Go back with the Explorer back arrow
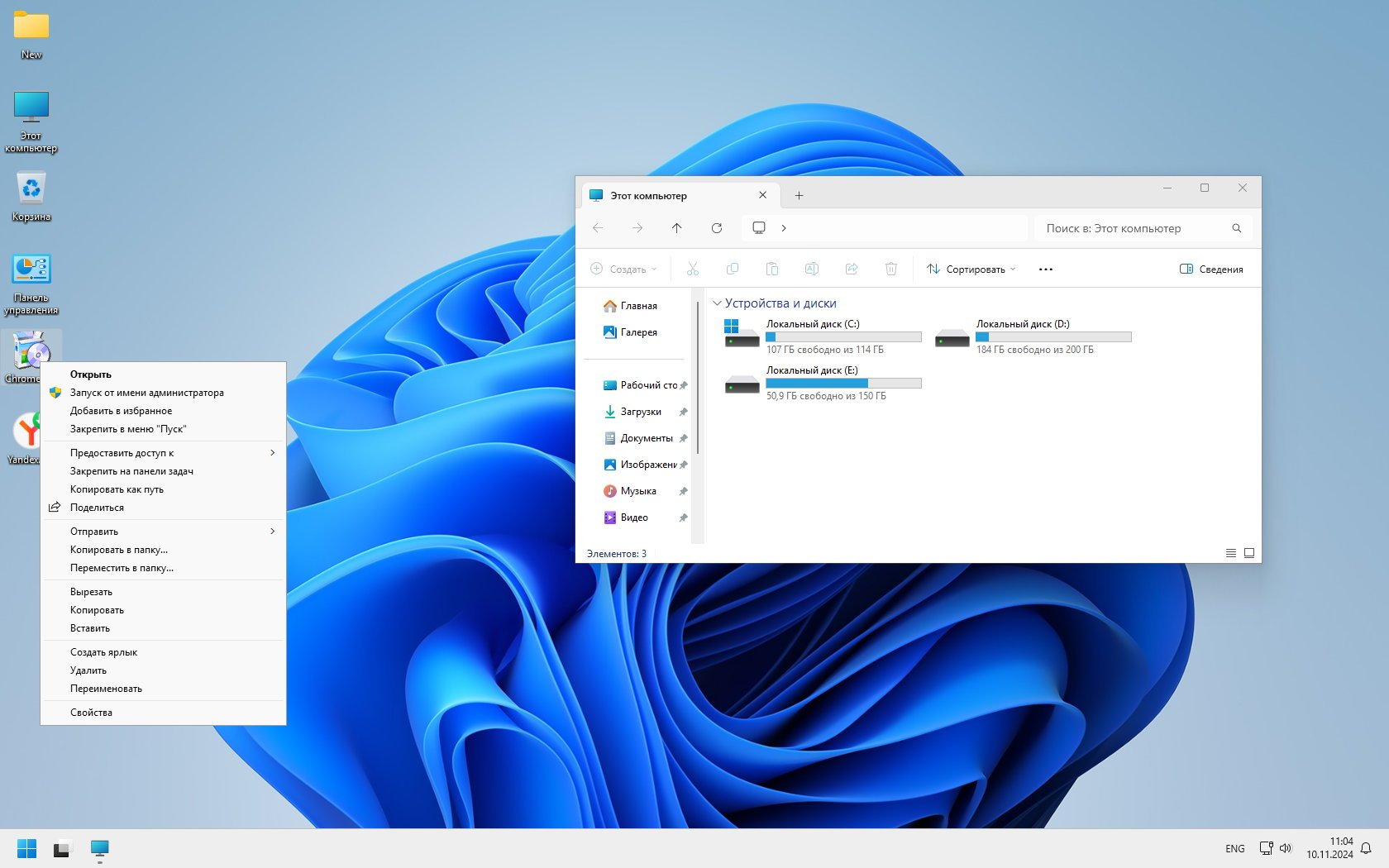 (598, 228)
